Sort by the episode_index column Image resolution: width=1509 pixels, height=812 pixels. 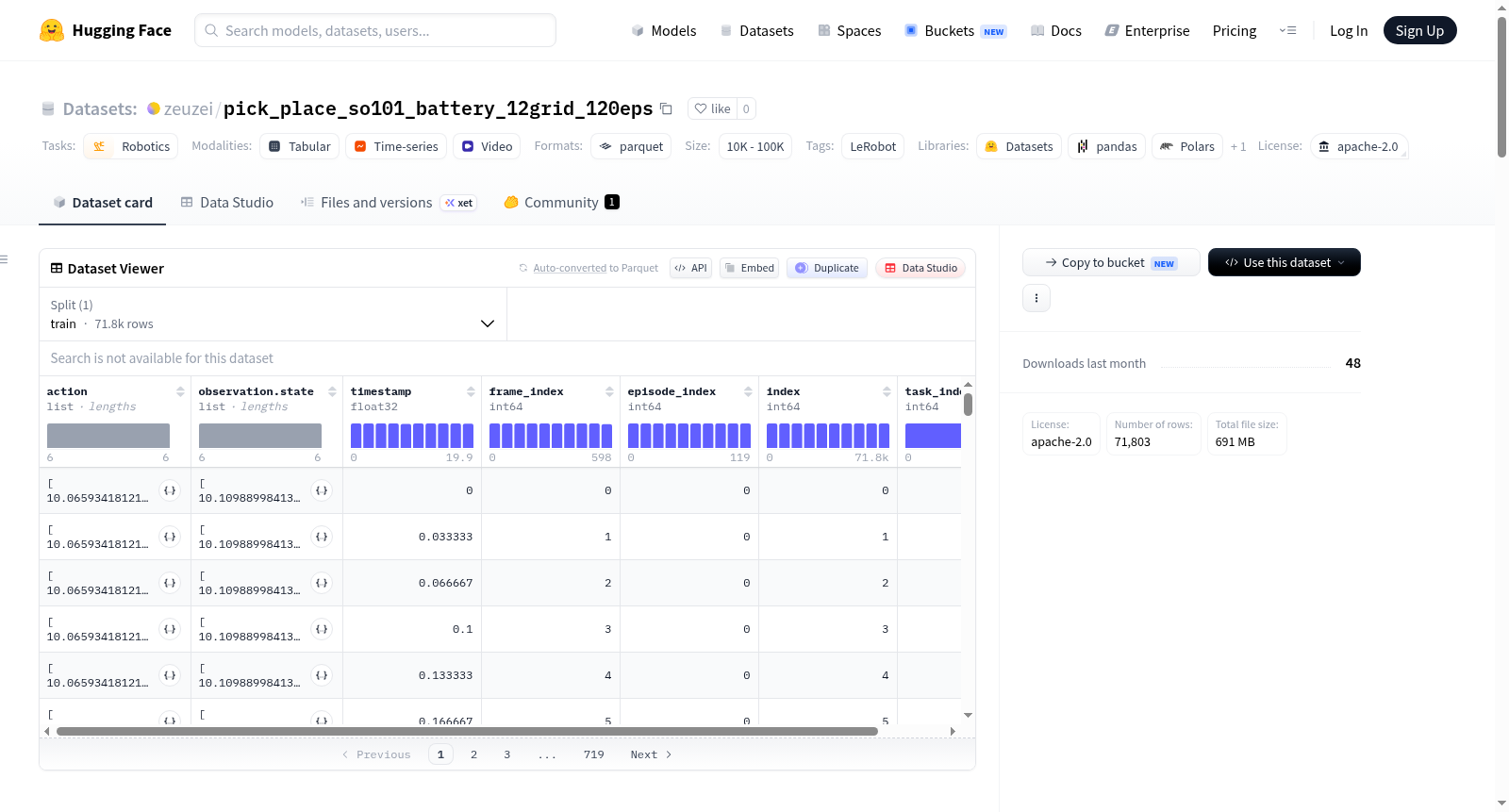(748, 391)
